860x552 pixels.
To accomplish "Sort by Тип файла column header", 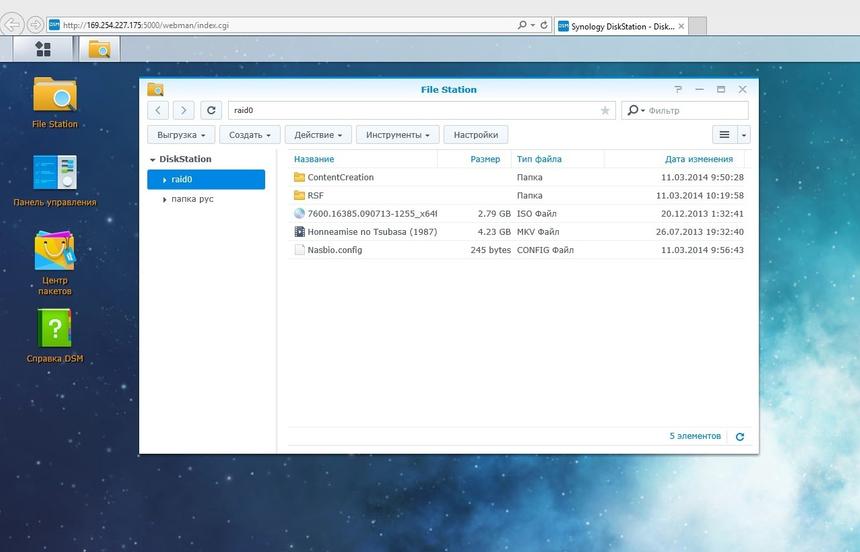I will [539, 159].
